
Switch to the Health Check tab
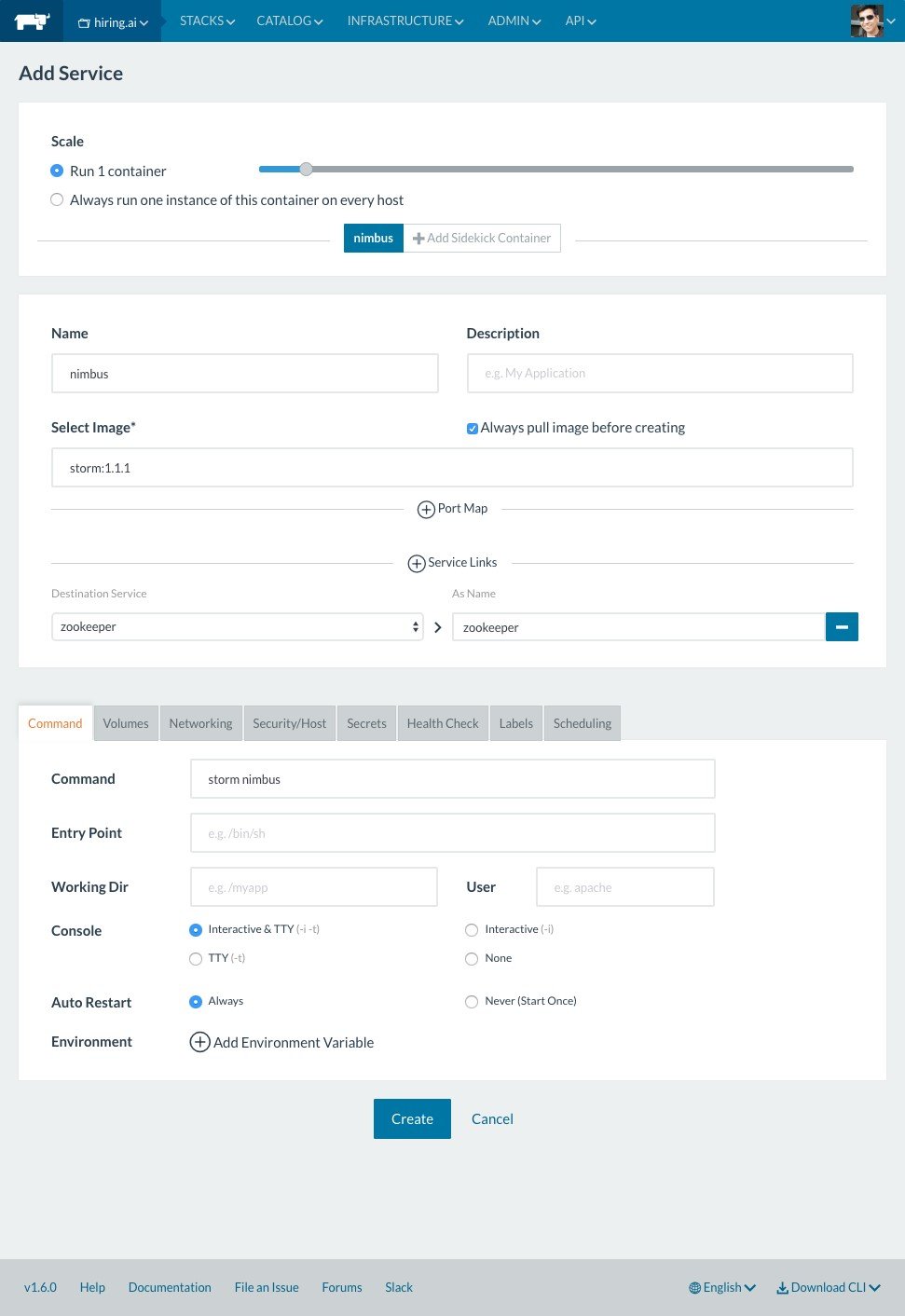[x=443, y=723]
